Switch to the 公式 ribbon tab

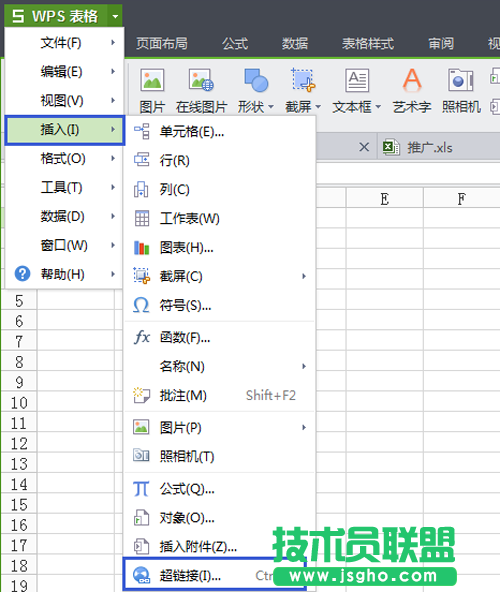235,43
